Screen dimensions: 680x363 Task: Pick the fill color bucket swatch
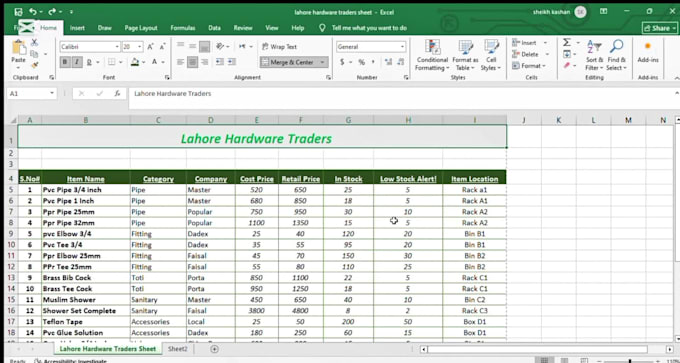point(135,62)
